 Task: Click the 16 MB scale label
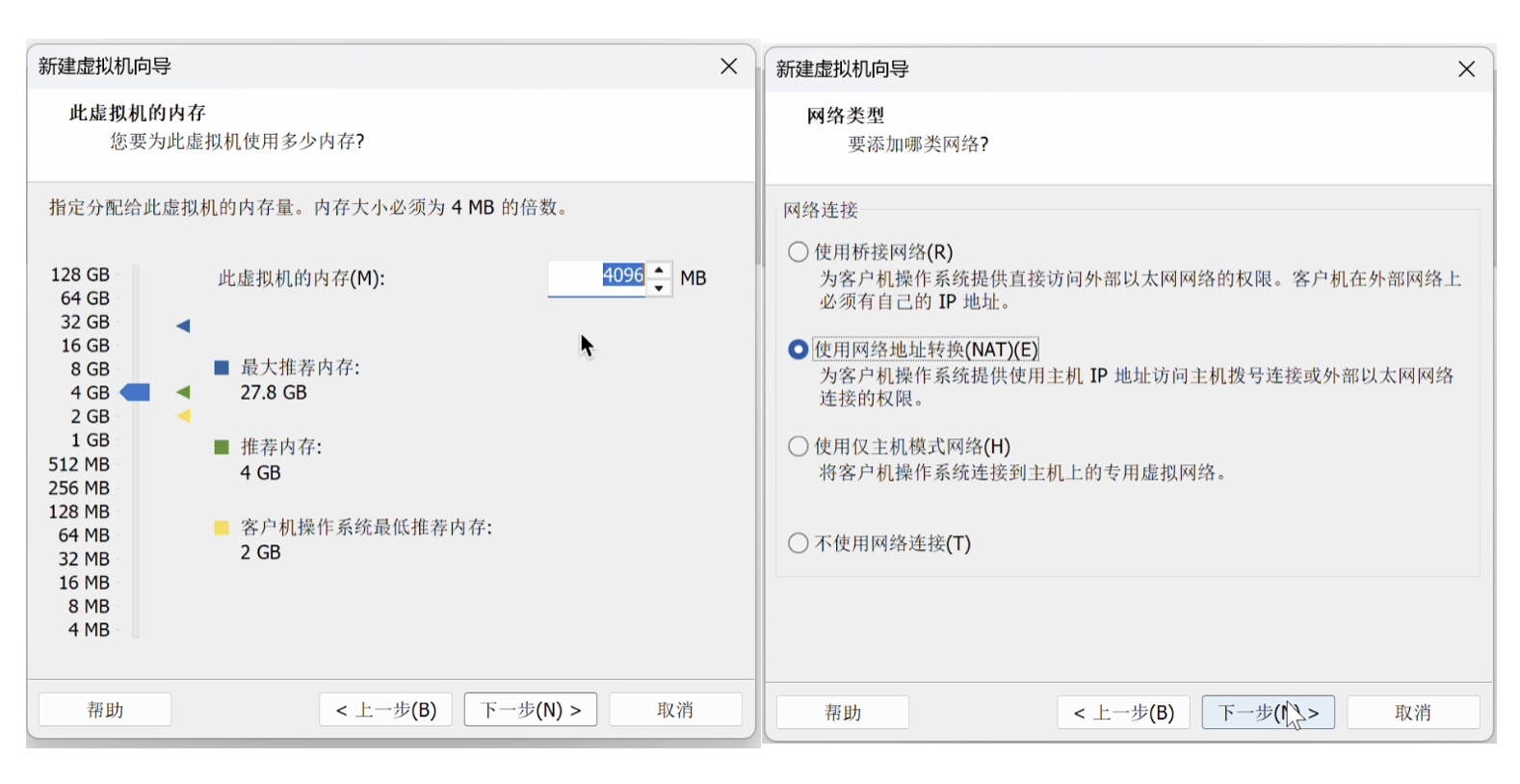coord(84,583)
